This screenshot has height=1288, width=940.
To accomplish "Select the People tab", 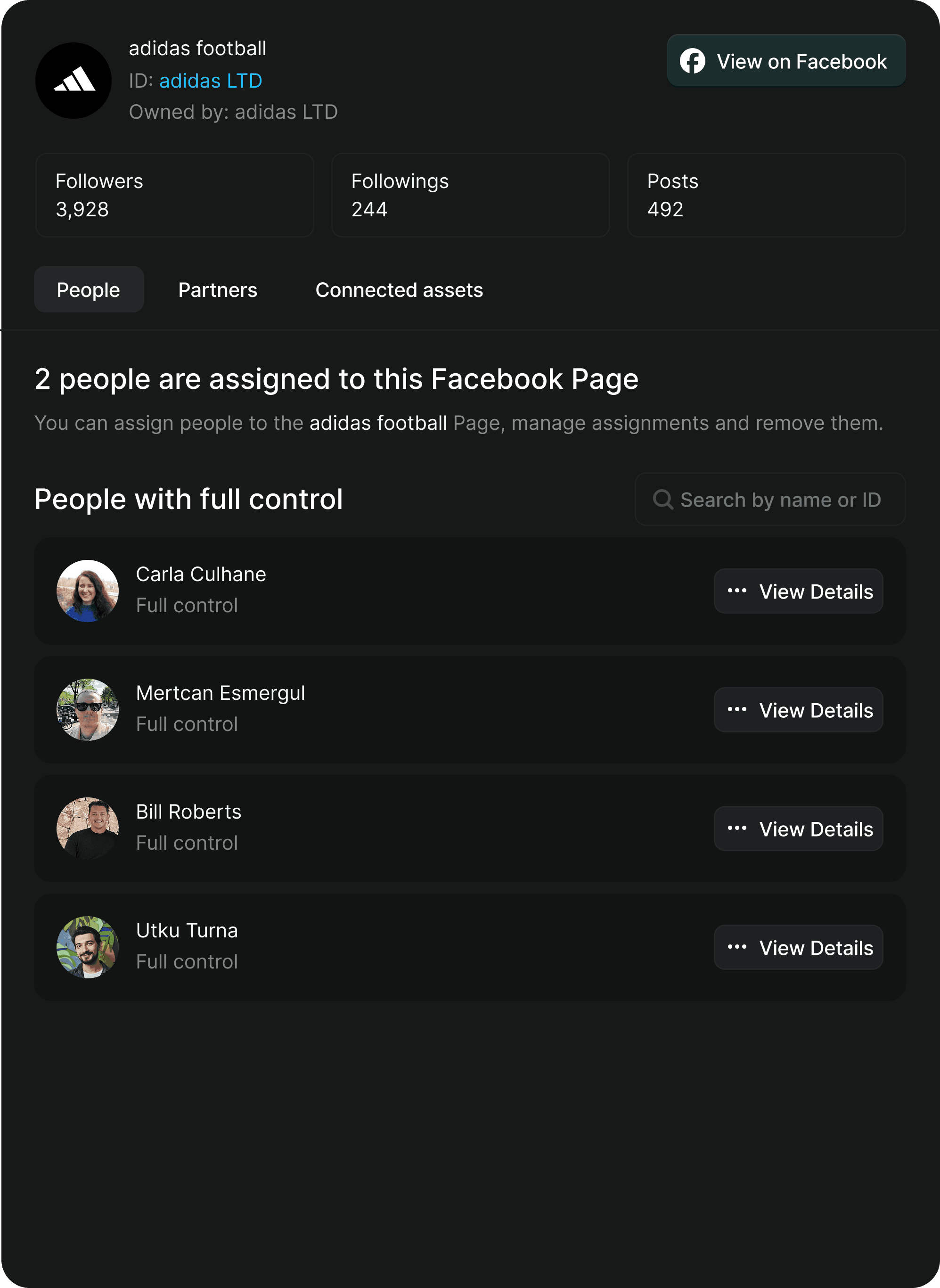I will (89, 290).
